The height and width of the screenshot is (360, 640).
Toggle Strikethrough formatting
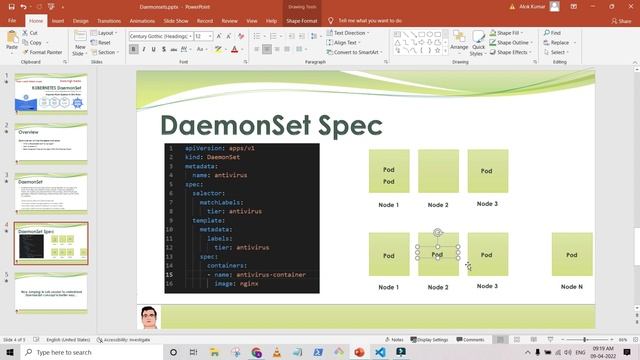[173, 49]
